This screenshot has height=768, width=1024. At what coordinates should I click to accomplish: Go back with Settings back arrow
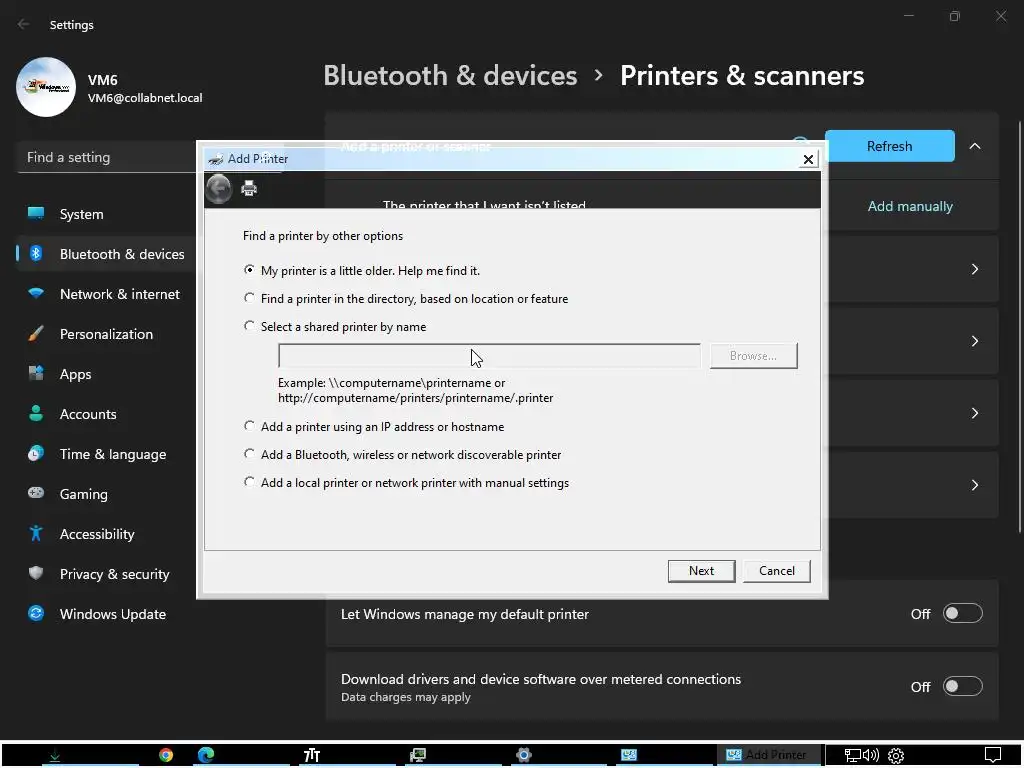coord(24,24)
